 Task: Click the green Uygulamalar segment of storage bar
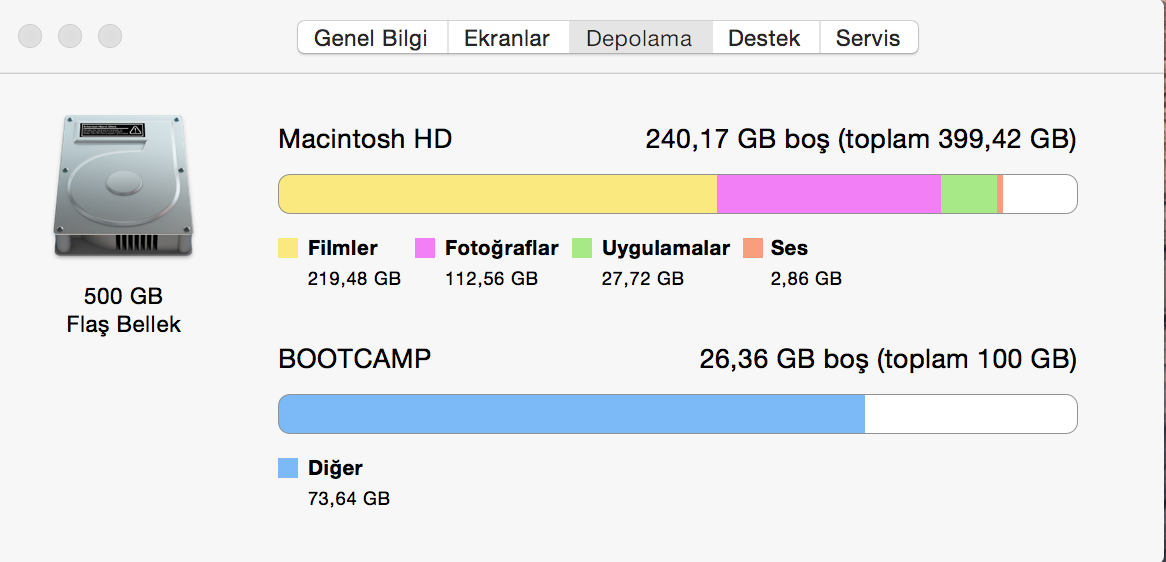pos(969,194)
